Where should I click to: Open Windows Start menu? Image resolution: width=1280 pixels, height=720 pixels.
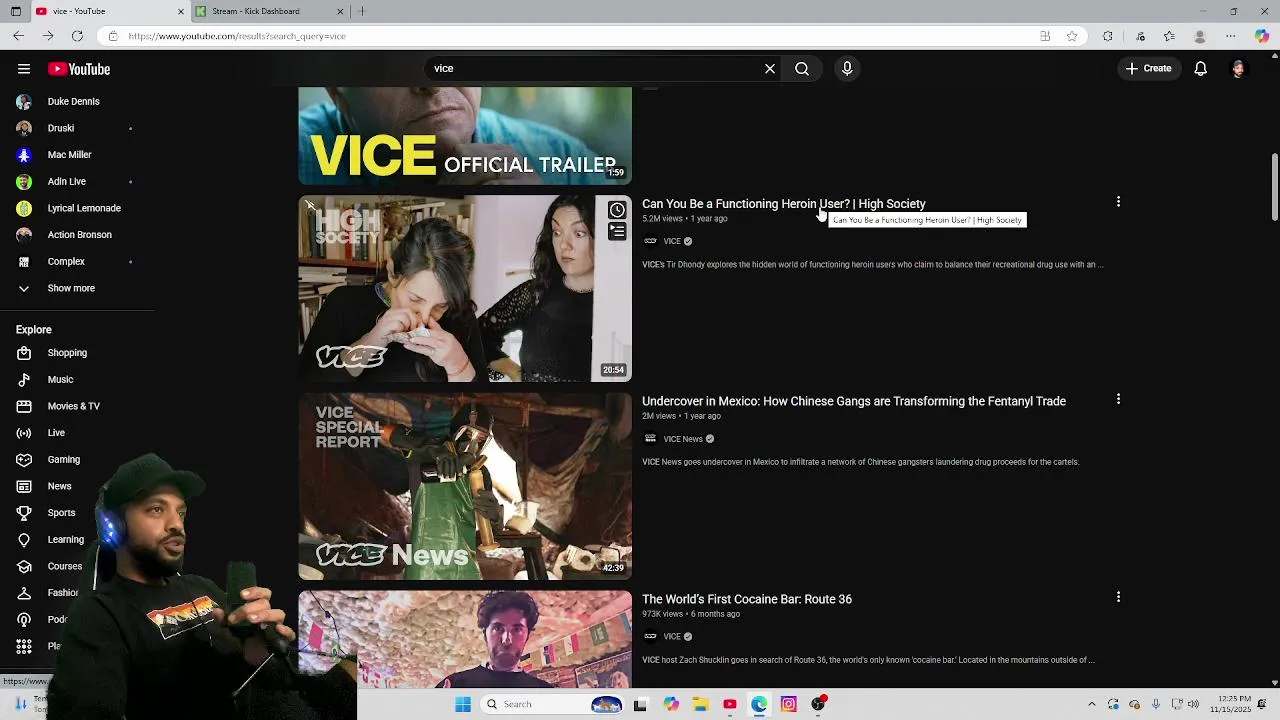(463, 704)
